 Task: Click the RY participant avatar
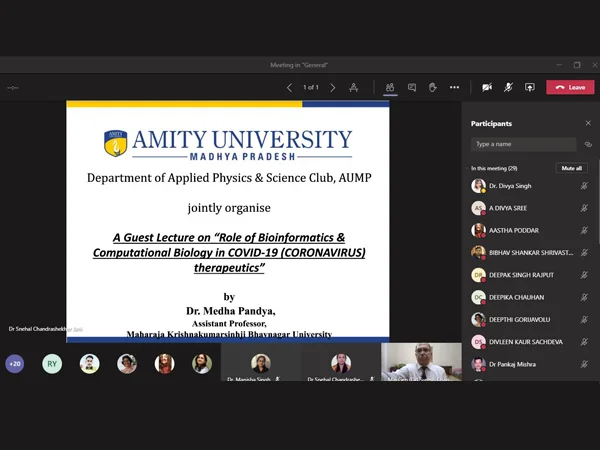[x=52, y=364]
